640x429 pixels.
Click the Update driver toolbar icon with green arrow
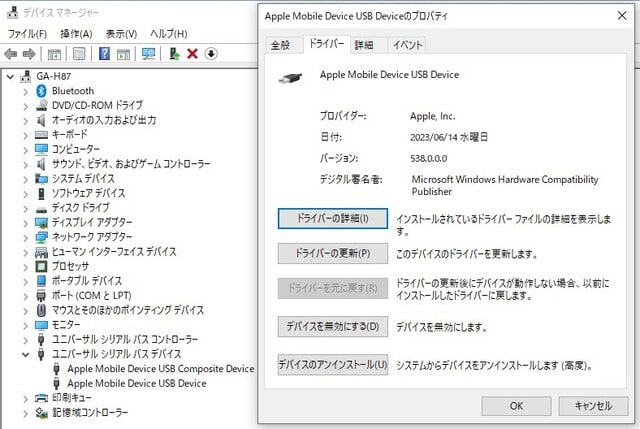click(174, 53)
